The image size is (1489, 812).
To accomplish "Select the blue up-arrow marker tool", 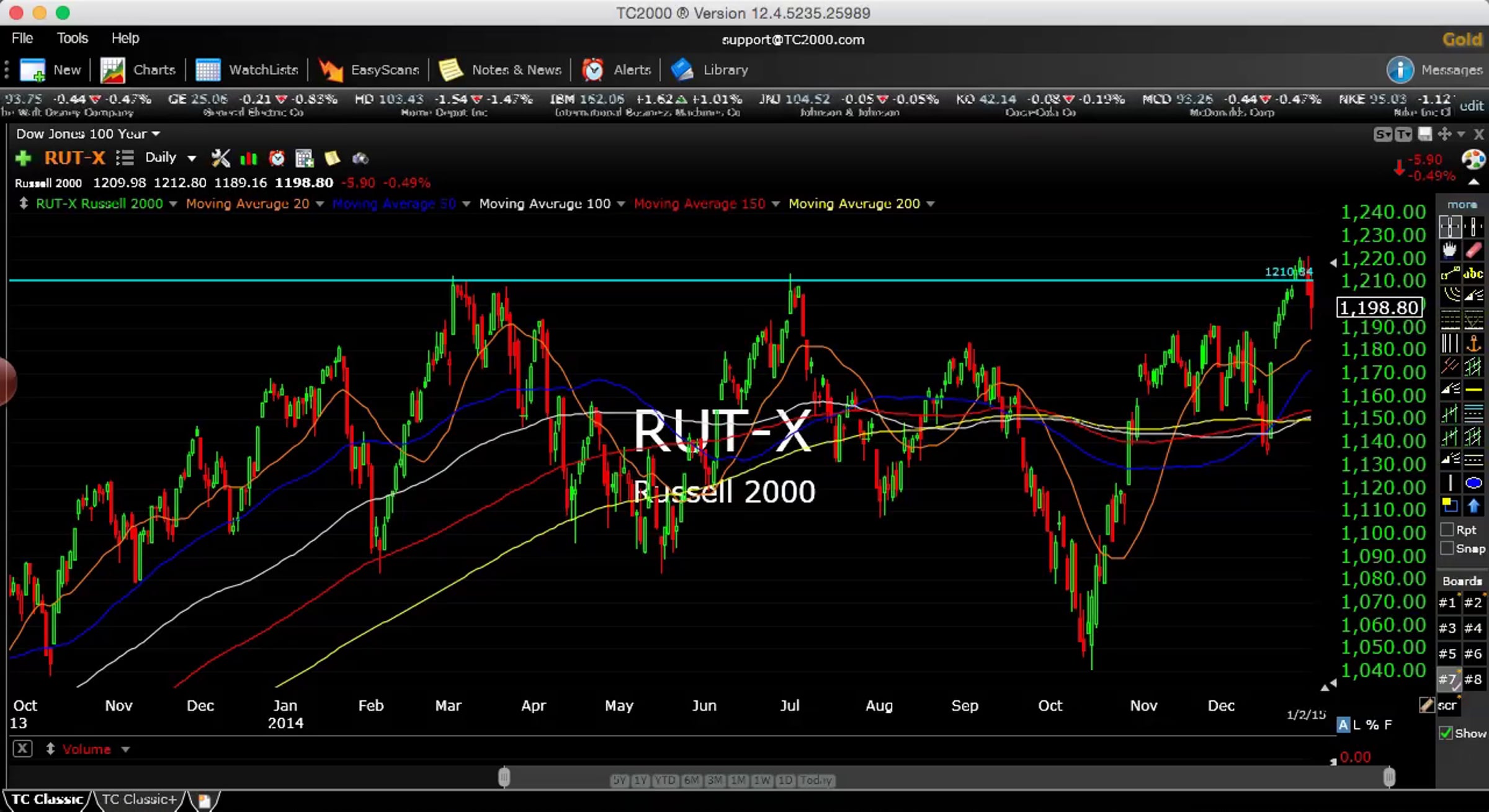I will [1473, 506].
